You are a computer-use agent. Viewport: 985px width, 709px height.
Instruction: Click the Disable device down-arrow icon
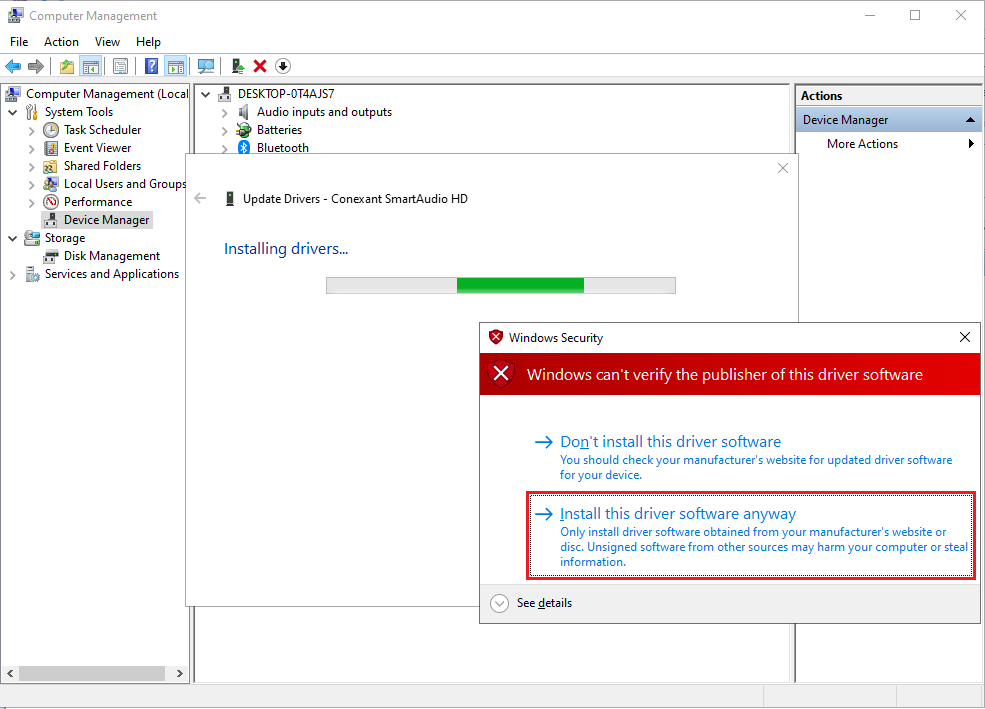coord(282,66)
